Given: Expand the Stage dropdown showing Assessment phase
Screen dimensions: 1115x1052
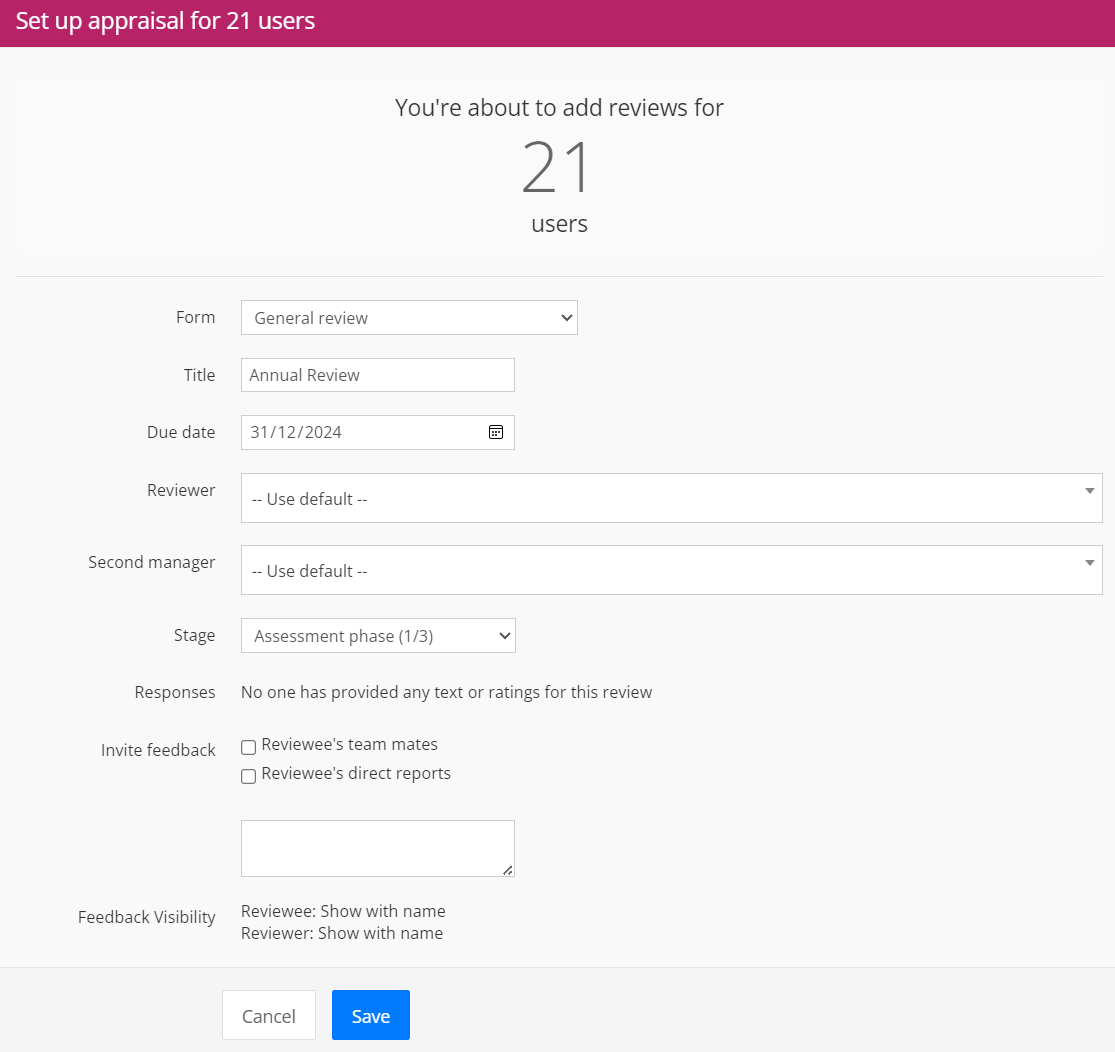Looking at the screenshot, I should click(378, 636).
